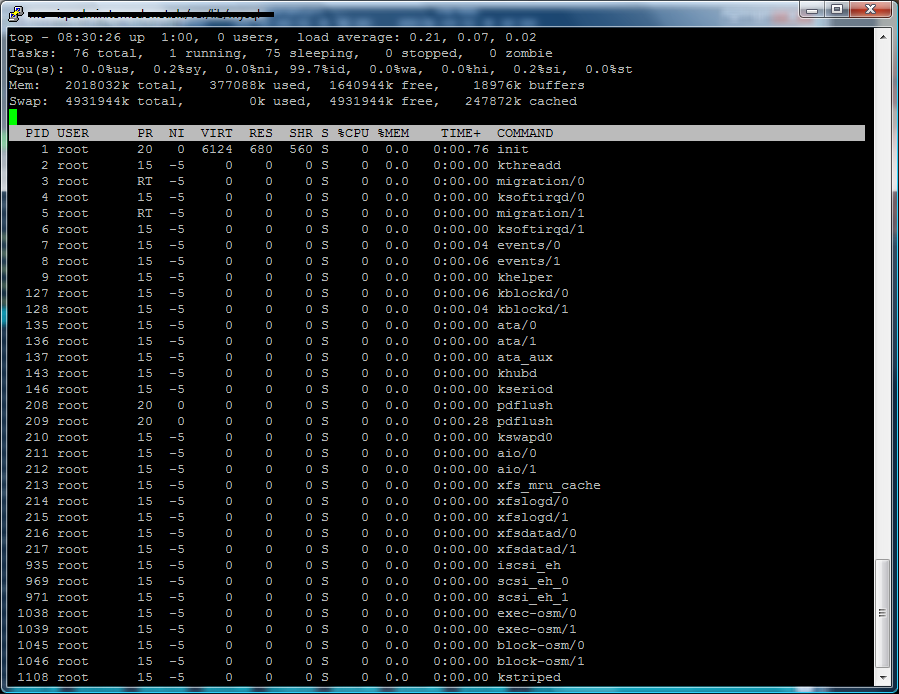The height and width of the screenshot is (694, 899).
Task: Click the exec-osm/0 process name
Action: (x=537, y=613)
